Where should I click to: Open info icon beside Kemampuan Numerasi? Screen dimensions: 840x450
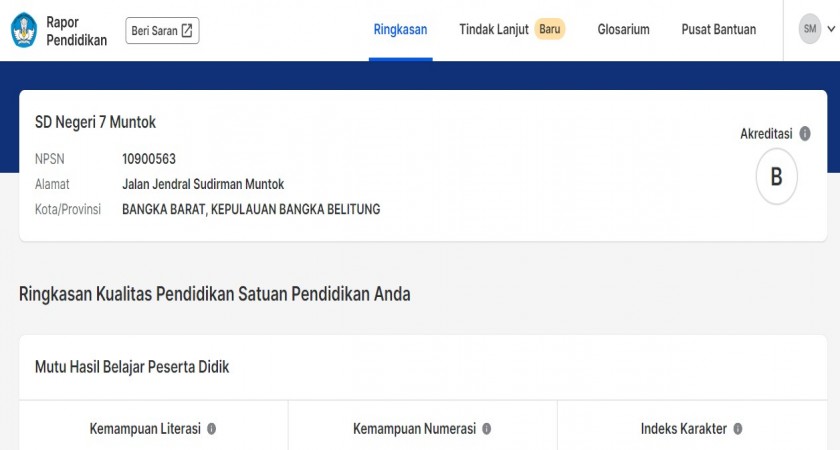[x=486, y=429]
